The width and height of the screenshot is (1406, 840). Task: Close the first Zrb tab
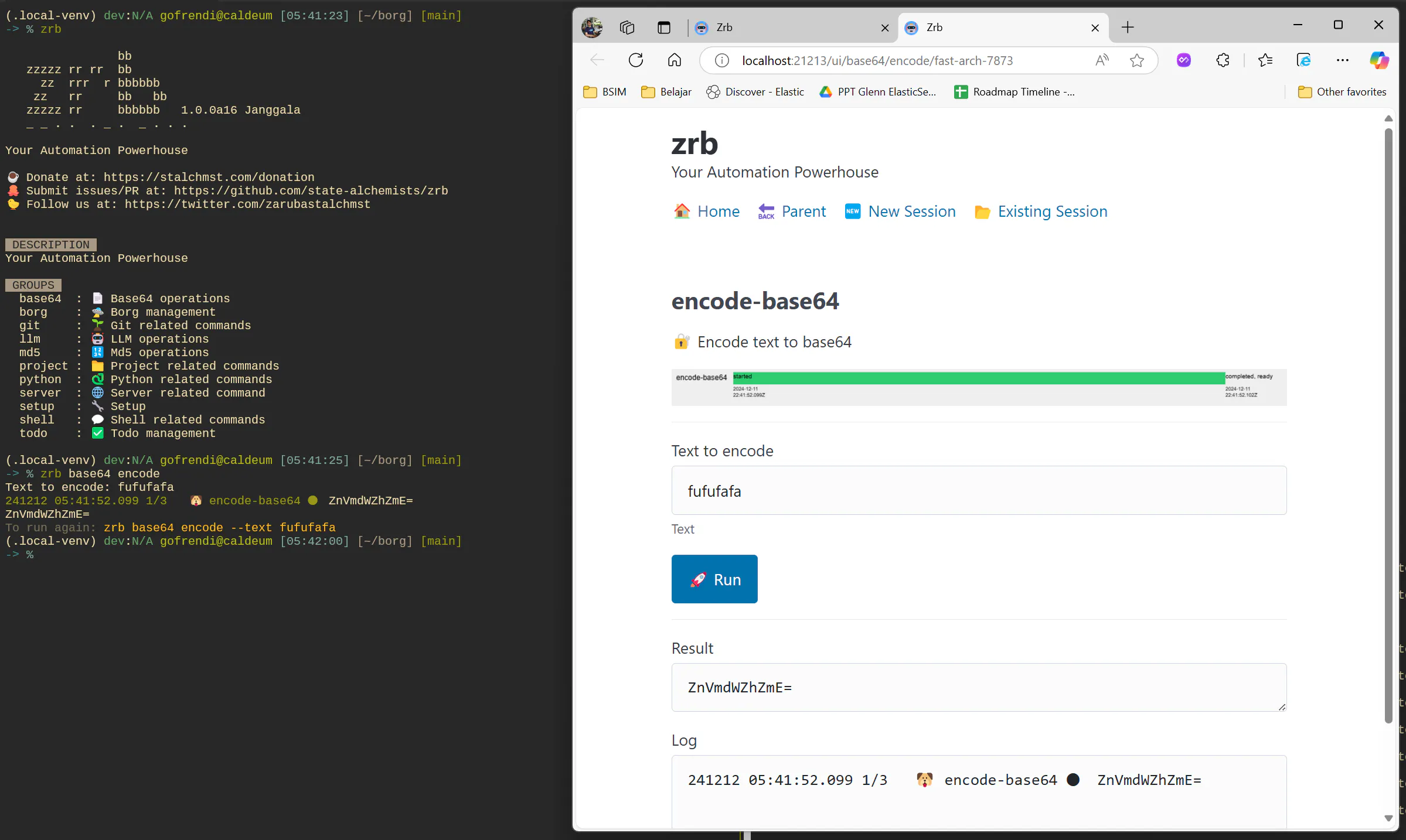[x=885, y=28]
